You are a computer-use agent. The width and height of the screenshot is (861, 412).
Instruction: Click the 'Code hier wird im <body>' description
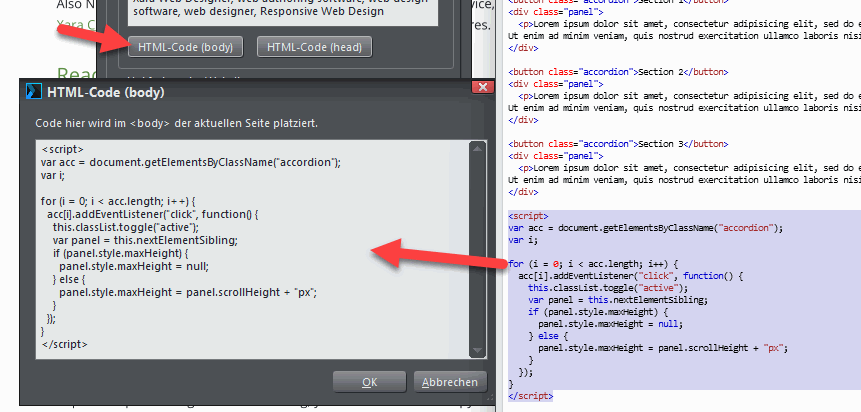[176, 123]
